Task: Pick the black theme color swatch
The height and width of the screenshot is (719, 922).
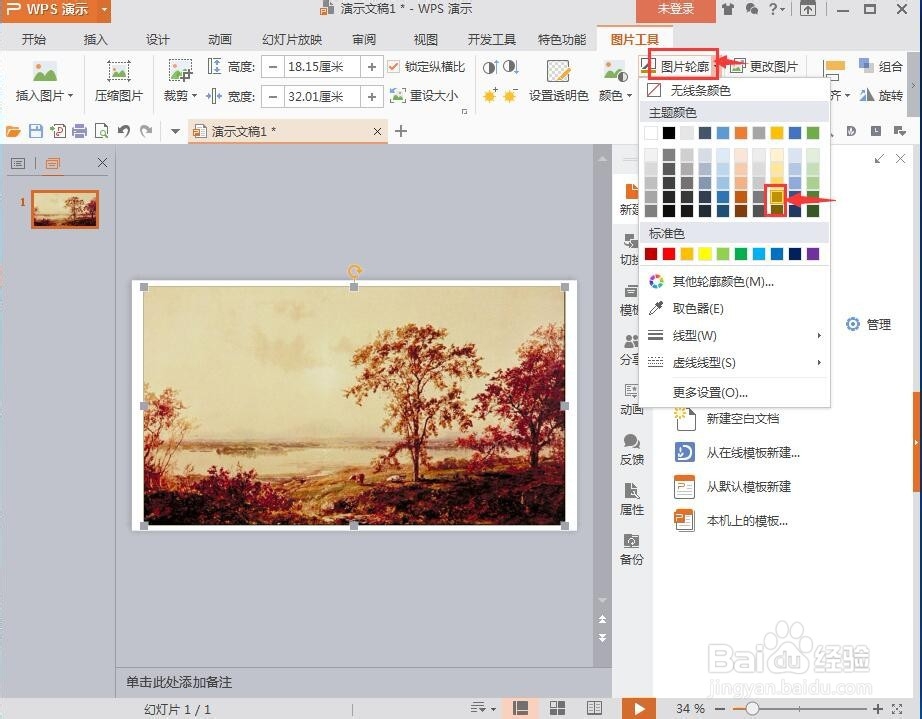Action: (669, 133)
